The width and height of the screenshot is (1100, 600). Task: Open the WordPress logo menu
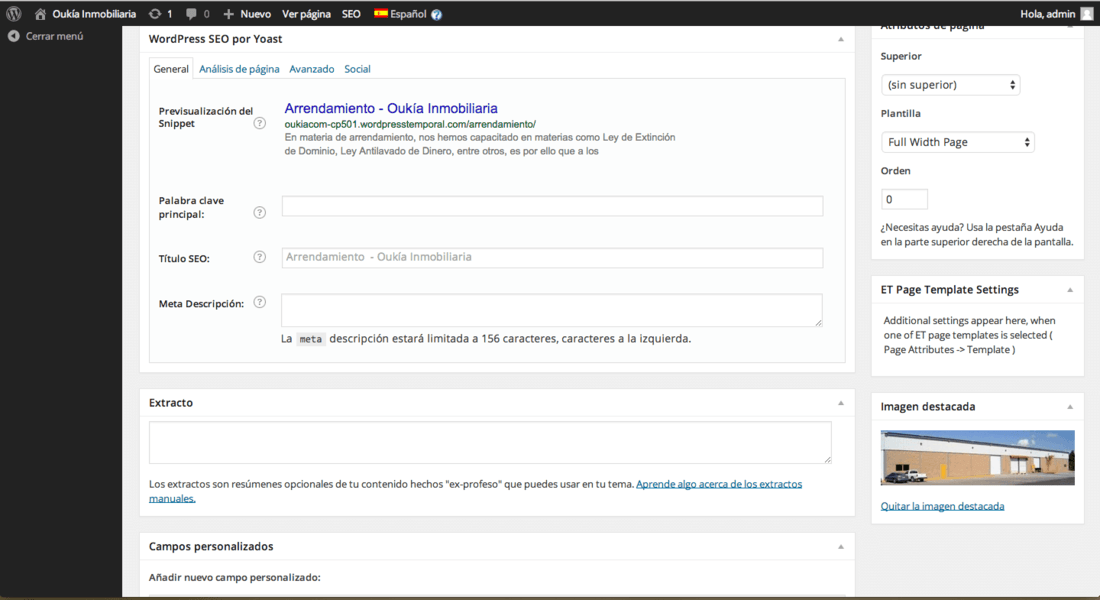pyautogui.click(x=13, y=14)
